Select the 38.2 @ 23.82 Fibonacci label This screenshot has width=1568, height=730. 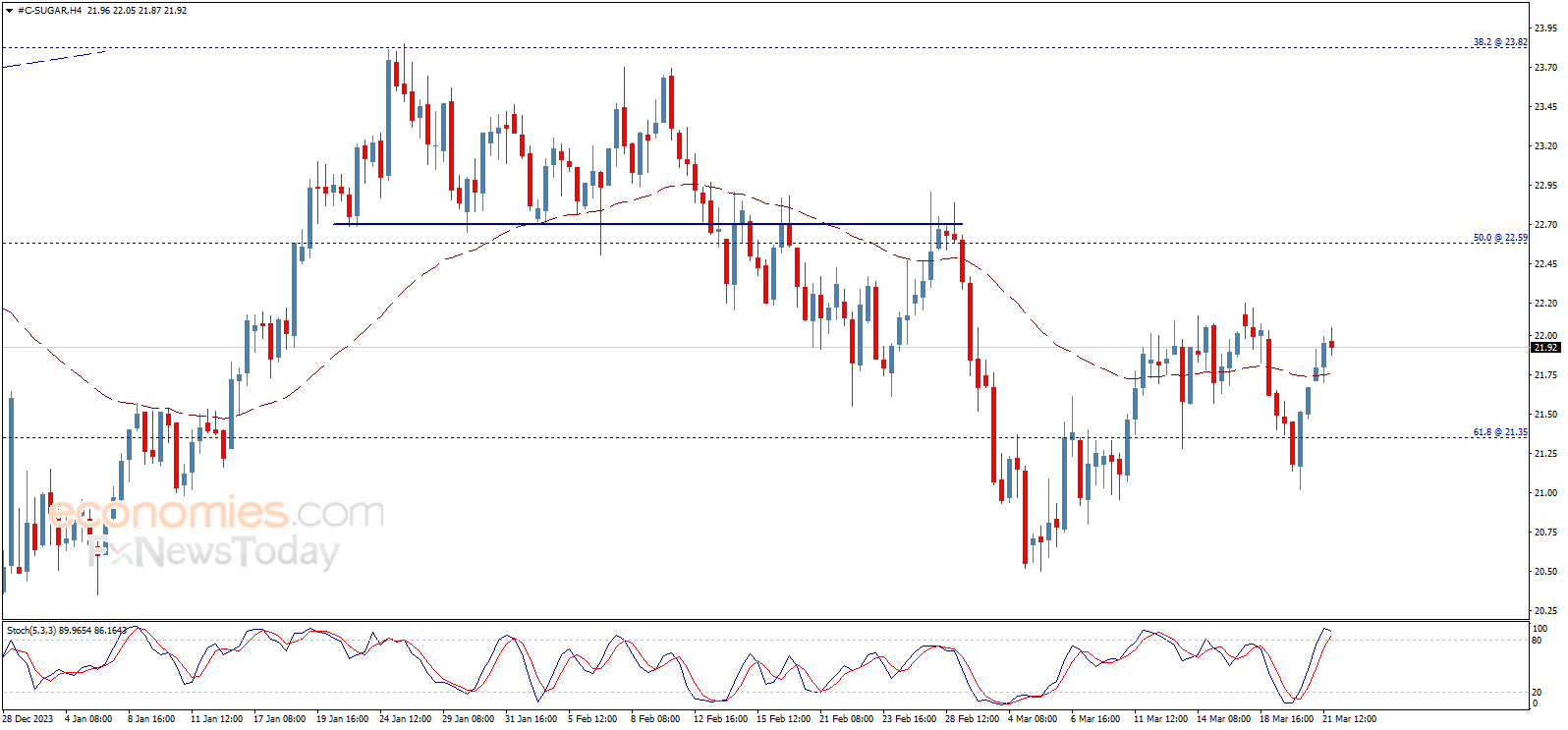[x=1500, y=42]
